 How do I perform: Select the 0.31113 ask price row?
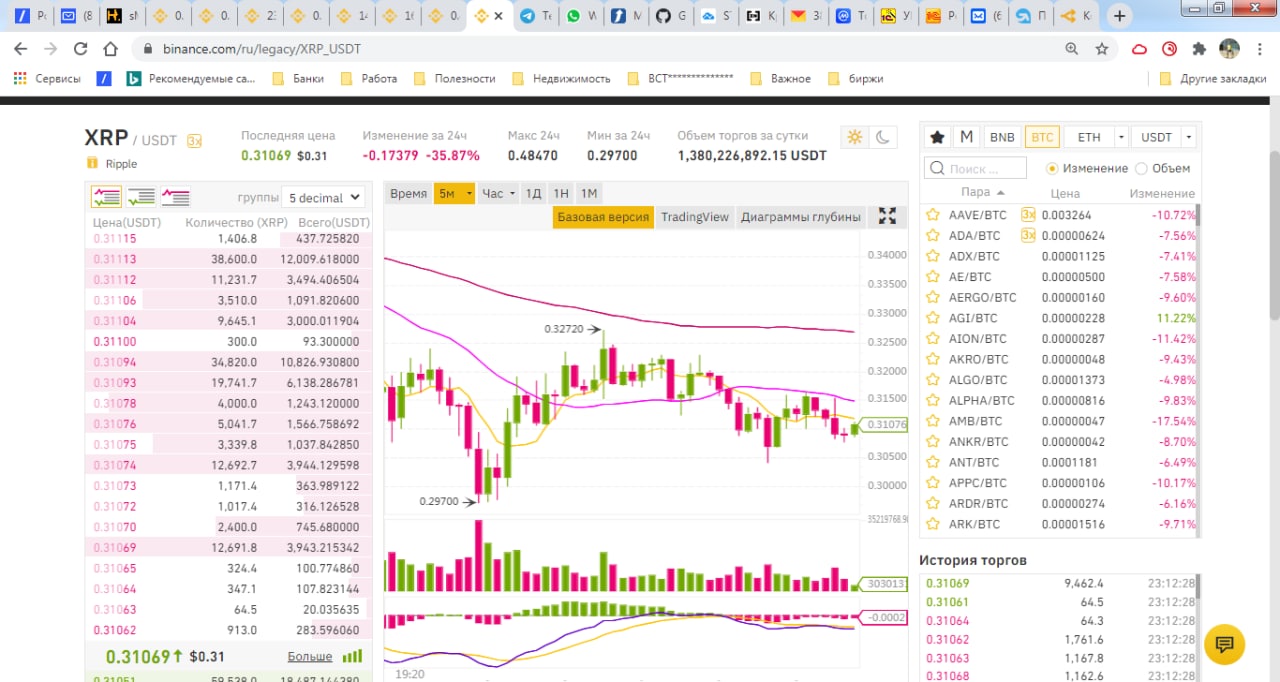(228, 259)
